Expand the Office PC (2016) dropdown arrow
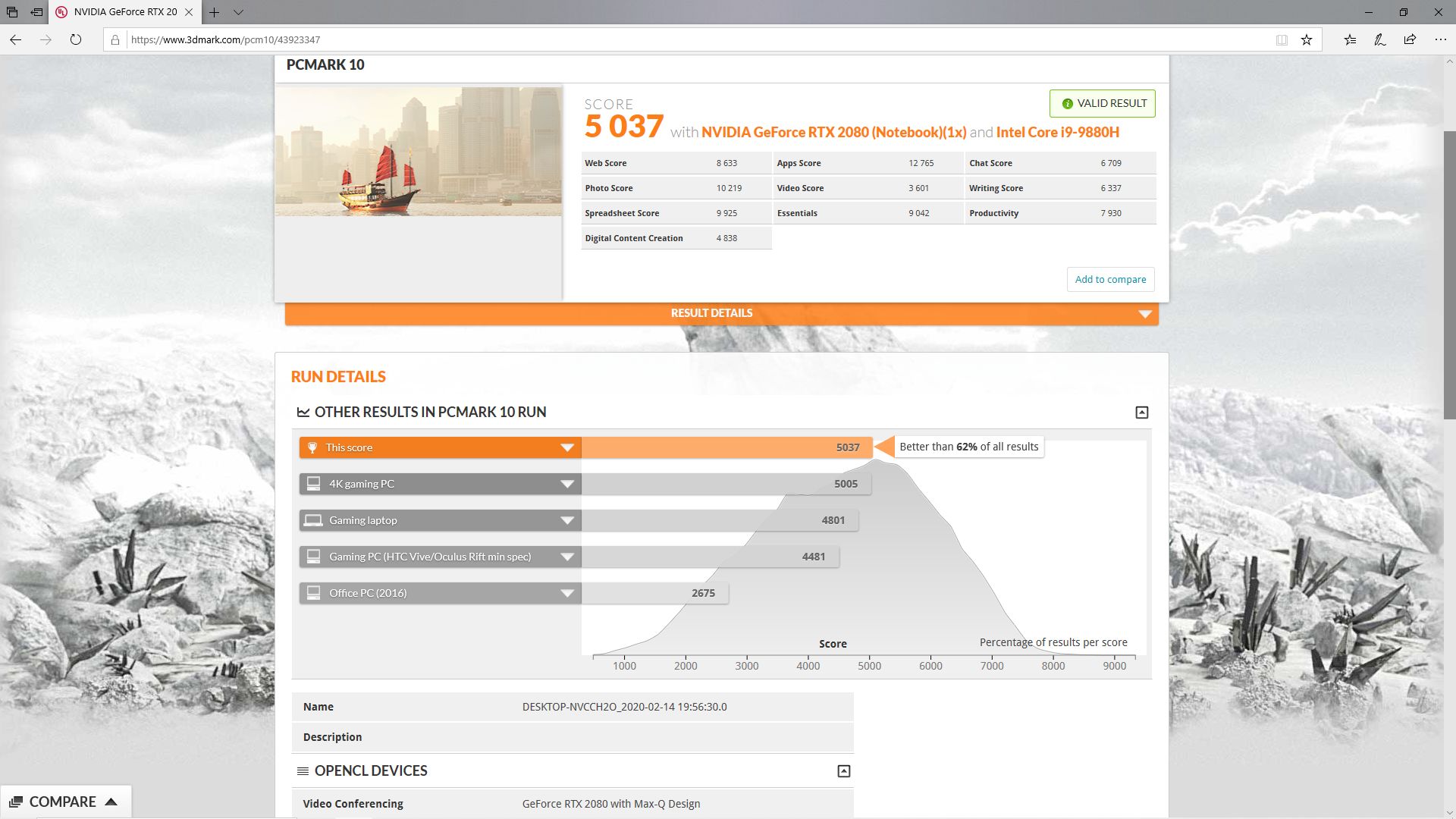 pyautogui.click(x=567, y=594)
